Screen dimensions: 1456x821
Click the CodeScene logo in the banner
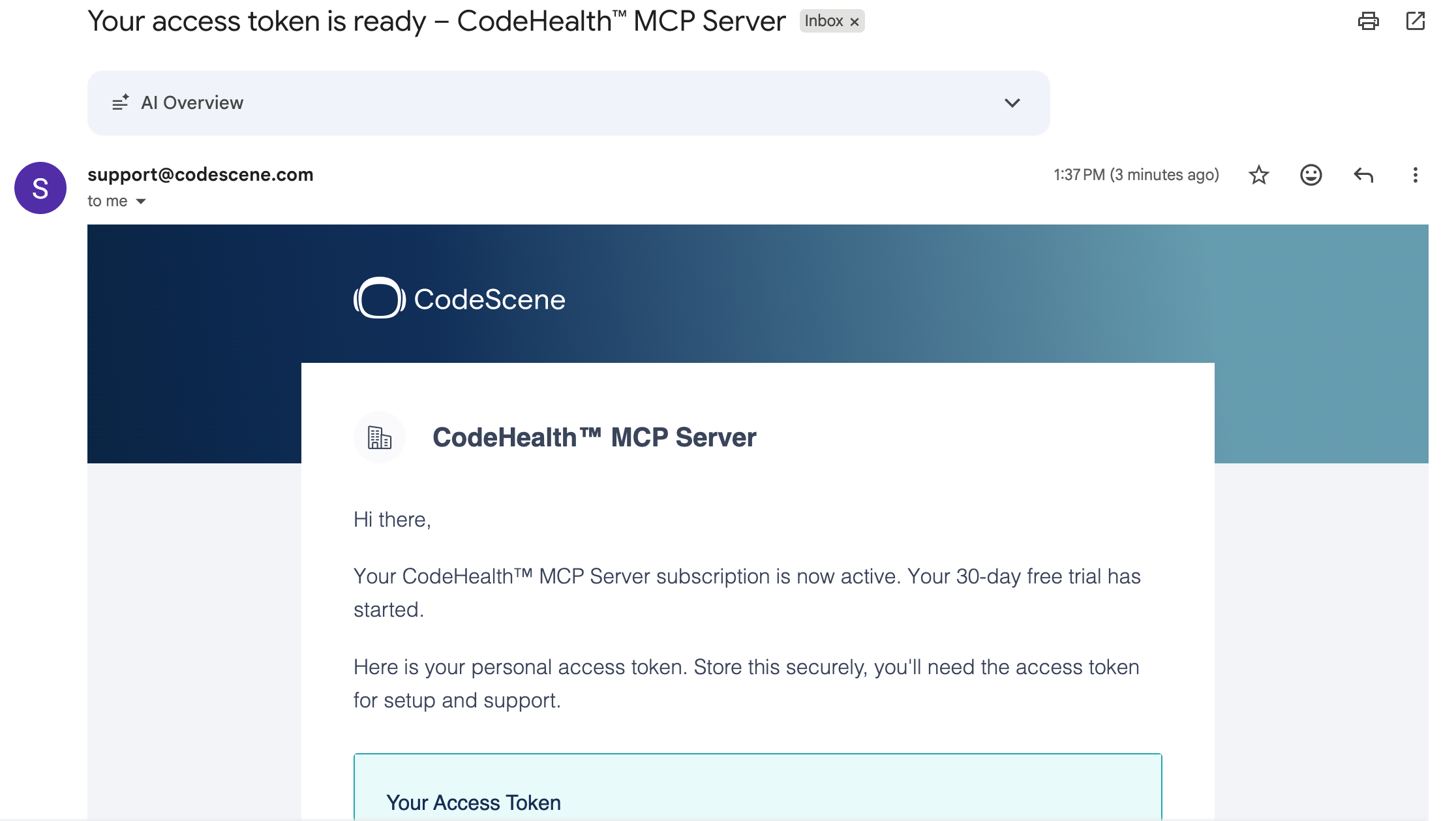(459, 299)
